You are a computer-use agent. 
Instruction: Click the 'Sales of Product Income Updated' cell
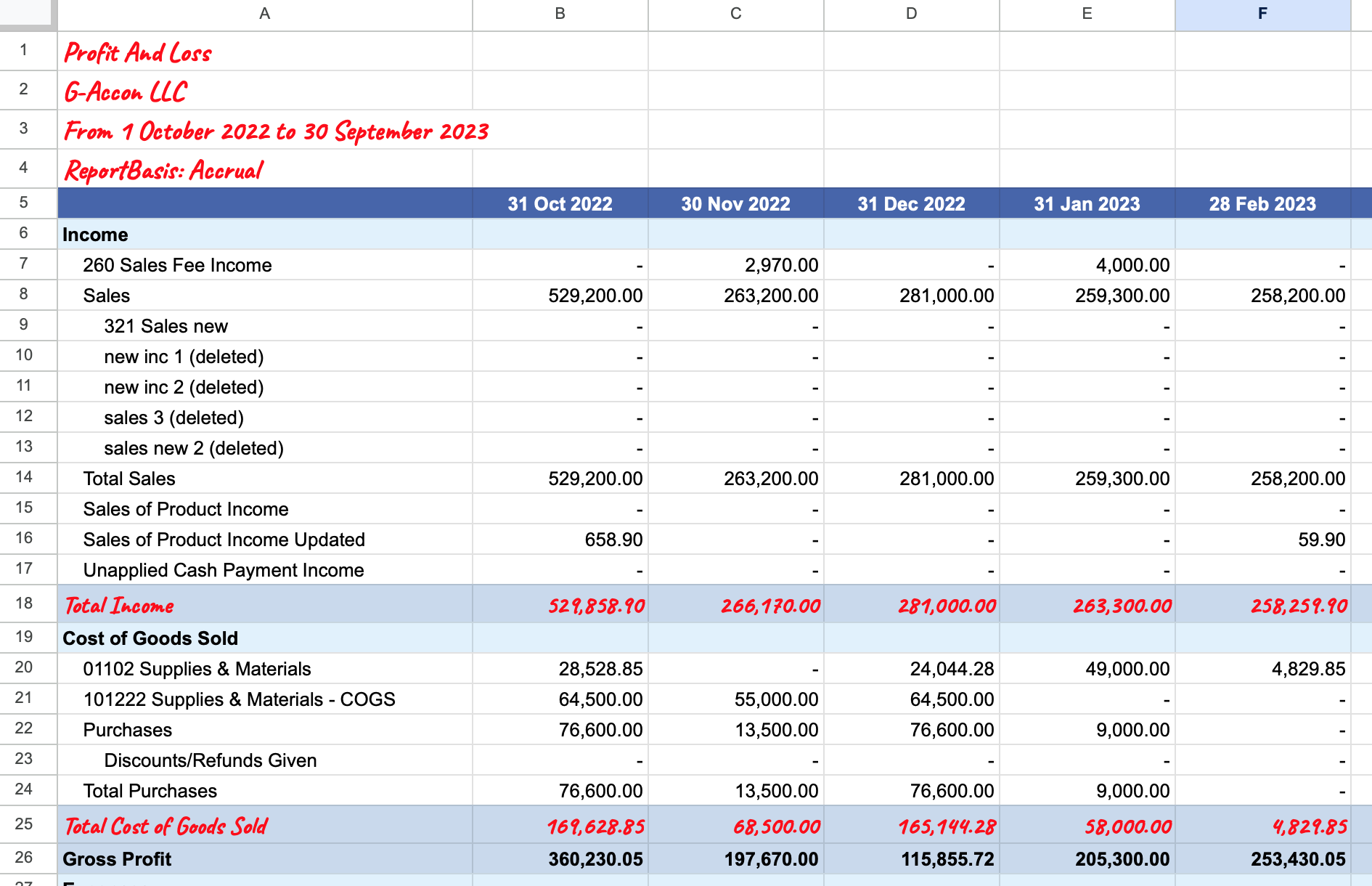pos(265,540)
